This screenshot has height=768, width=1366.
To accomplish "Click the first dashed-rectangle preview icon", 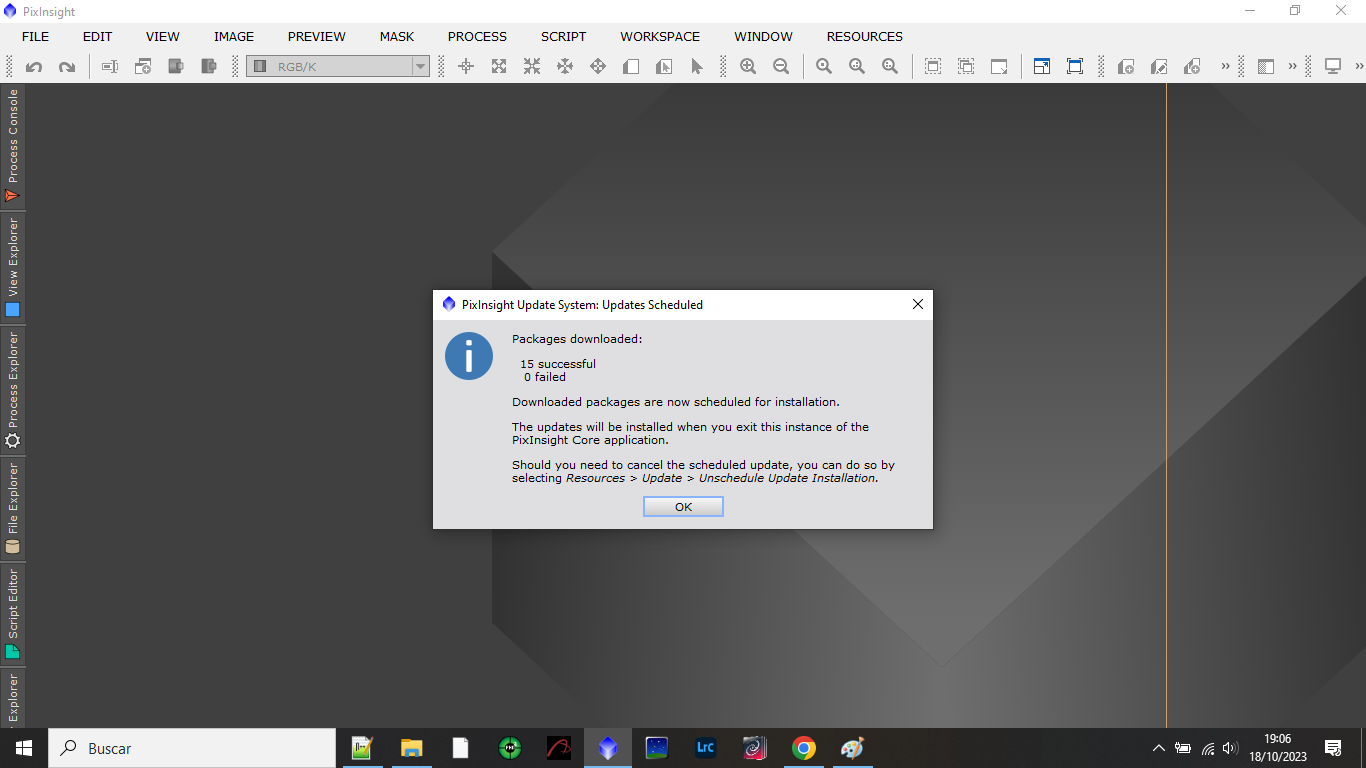I will [933, 67].
